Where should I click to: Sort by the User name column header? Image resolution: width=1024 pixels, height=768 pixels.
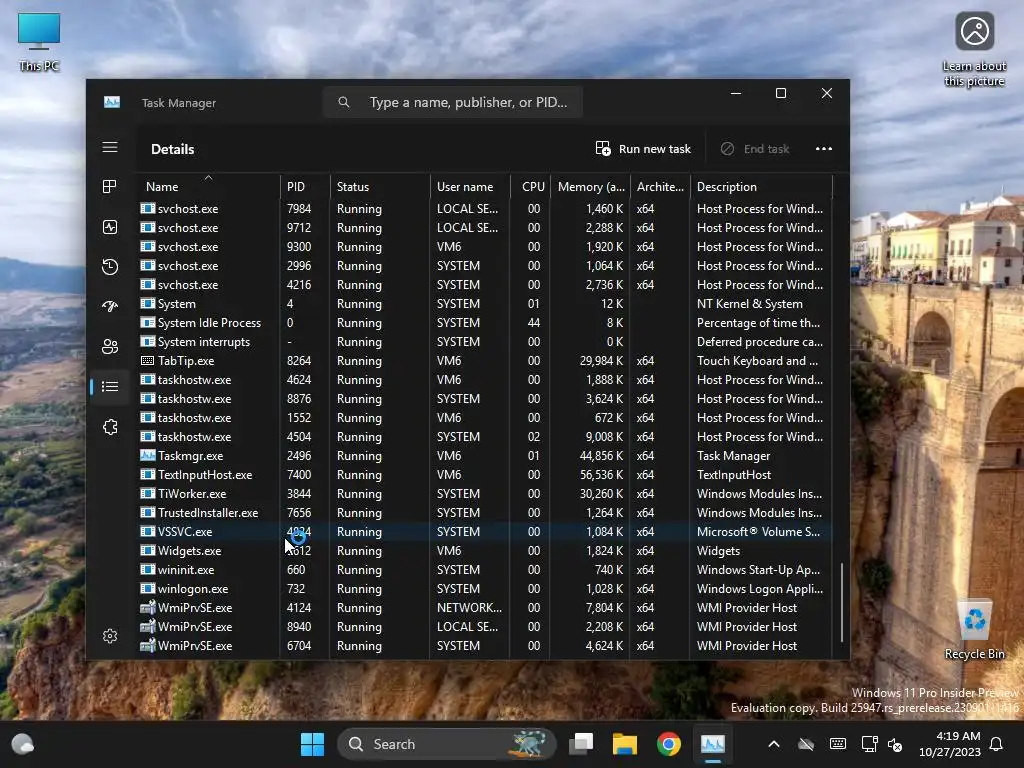tap(470, 186)
